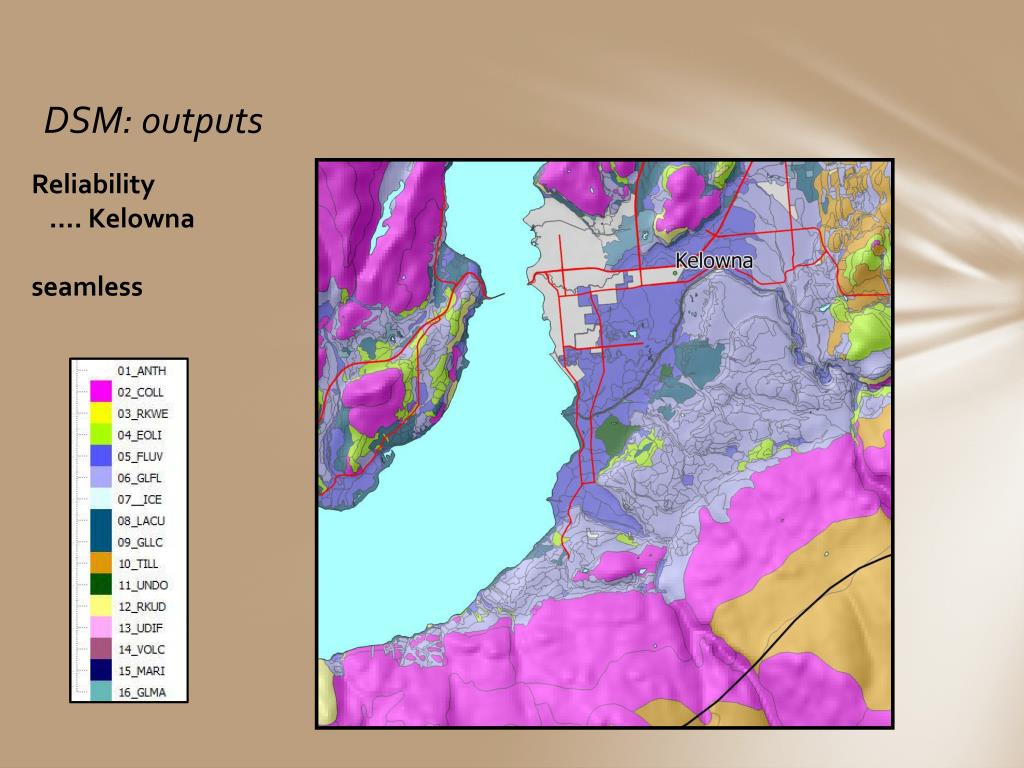This screenshot has width=1024, height=768.
Task: Click the dark green polygon near the lakeshore
Action: point(616,437)
